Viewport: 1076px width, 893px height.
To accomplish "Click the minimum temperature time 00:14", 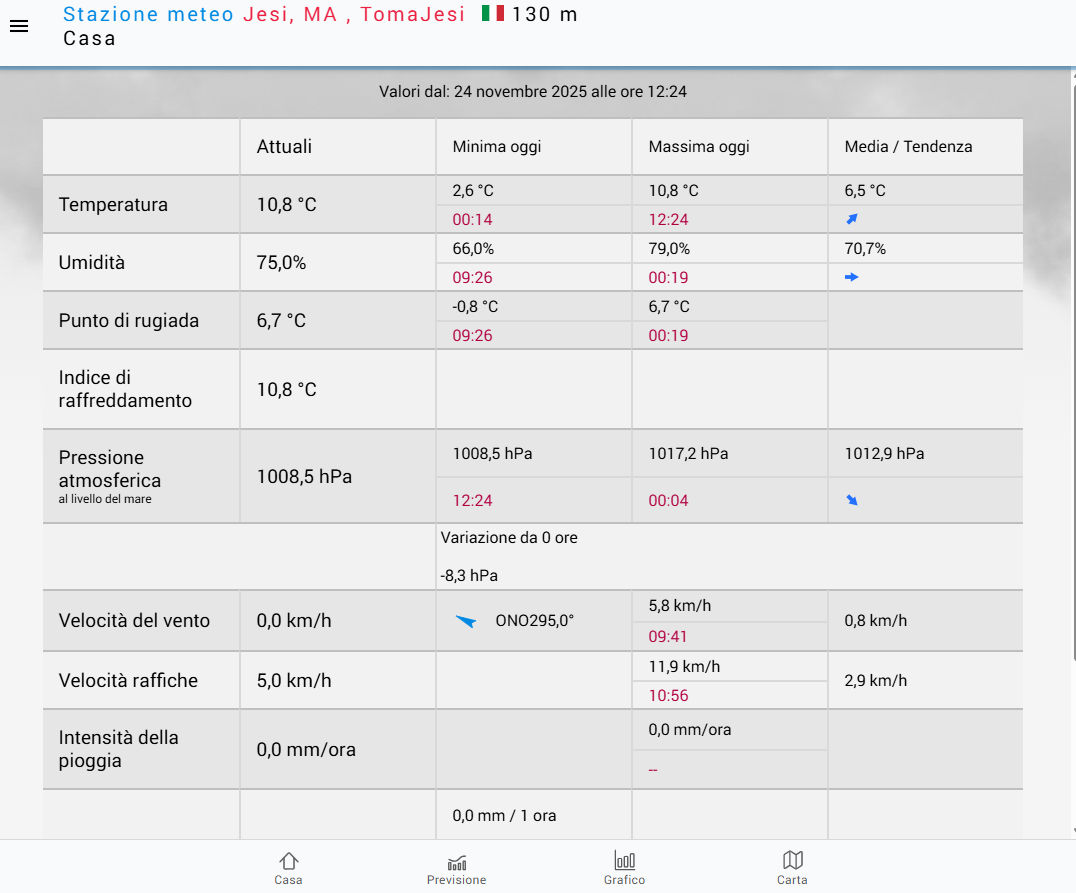I will point(472,220).
